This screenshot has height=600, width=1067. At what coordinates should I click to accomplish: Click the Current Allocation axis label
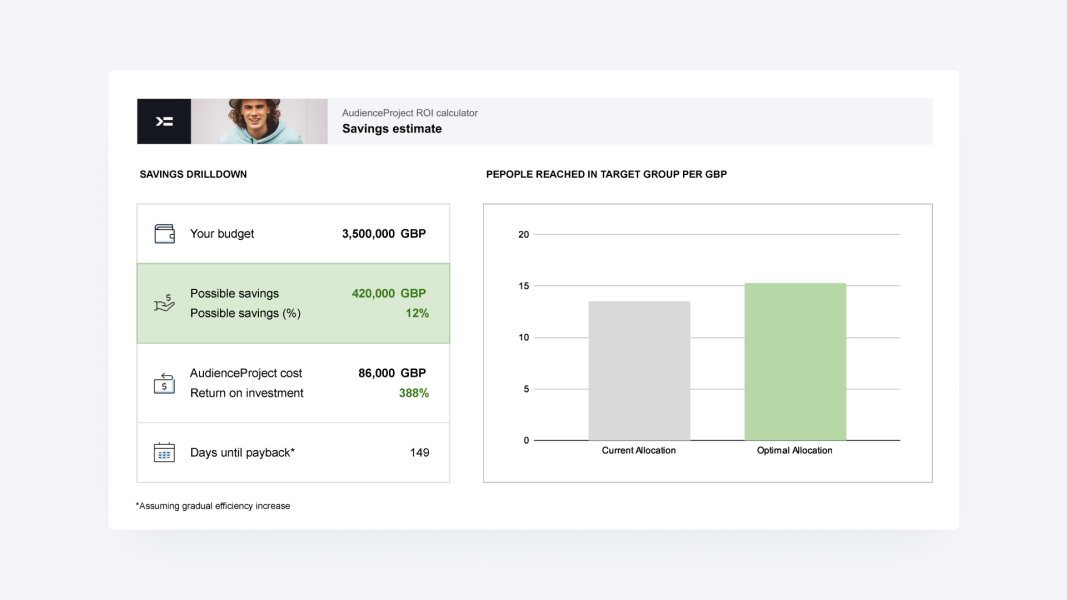pyautogui.click(x=639, y=451)
